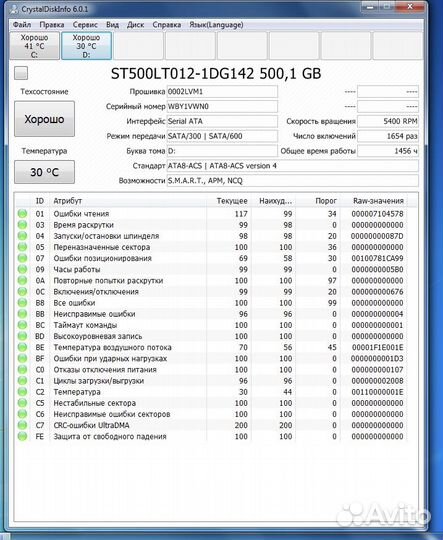Click the 30 °C temperature button
Image resolution: width=443 pixels, height=540 pixels.
44,172
